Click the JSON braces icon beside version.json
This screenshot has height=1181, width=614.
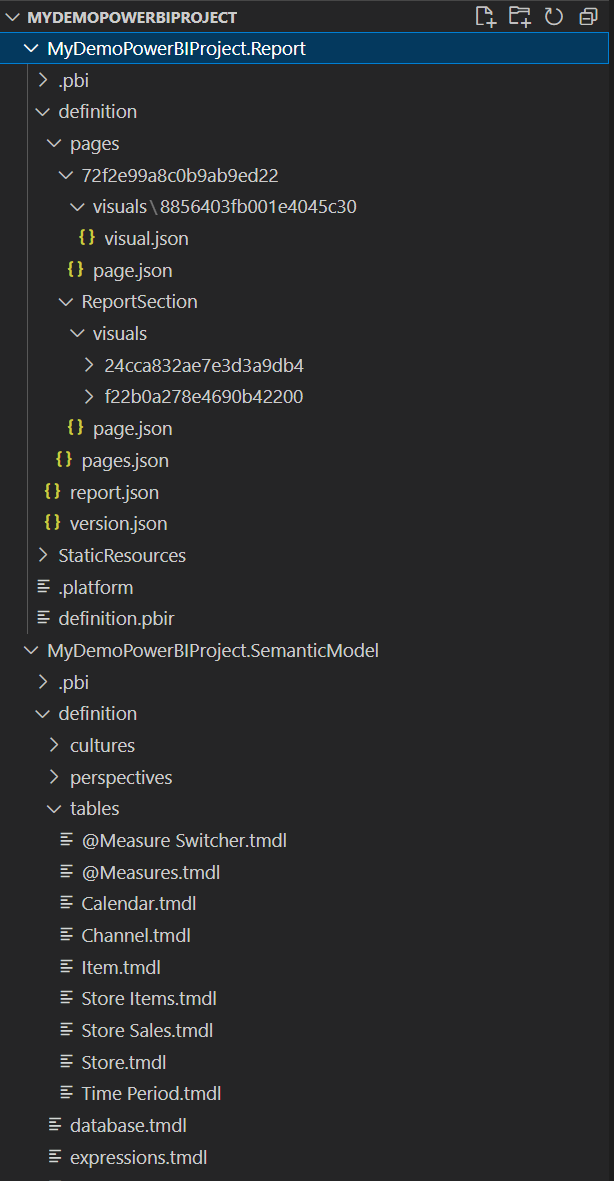[x=52, y=523]
